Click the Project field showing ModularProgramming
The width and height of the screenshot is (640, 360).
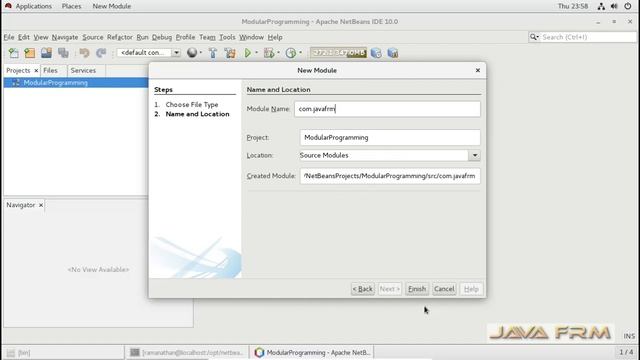[x=390, y=138]
